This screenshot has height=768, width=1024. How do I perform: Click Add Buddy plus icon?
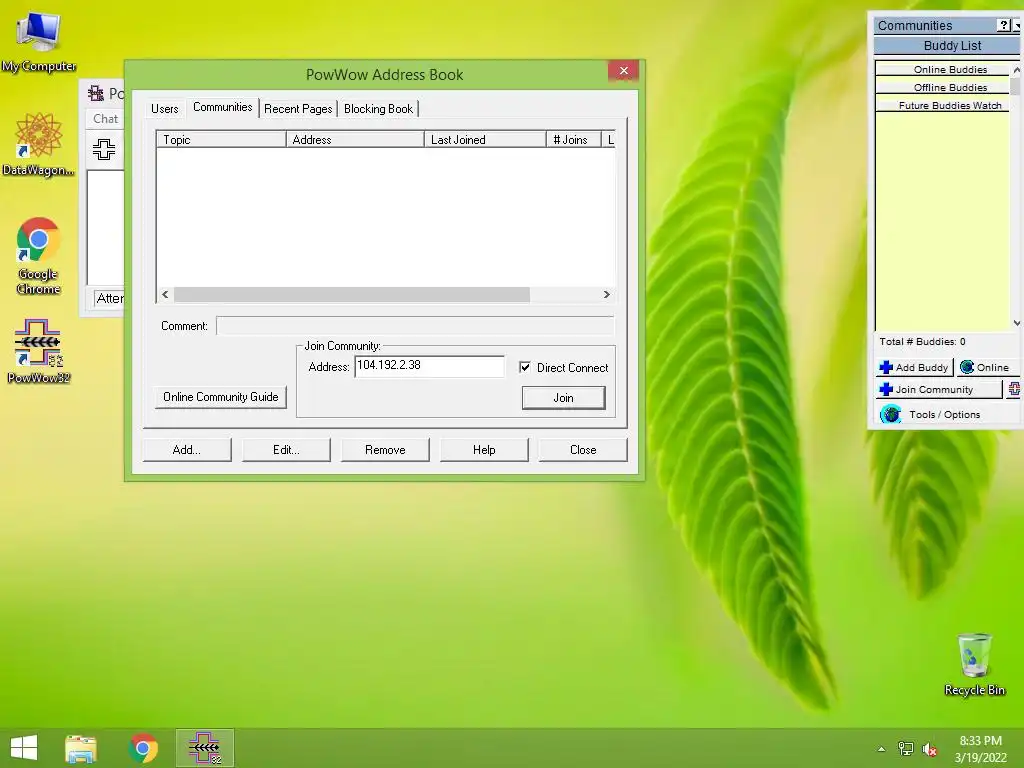pos(886,367)
